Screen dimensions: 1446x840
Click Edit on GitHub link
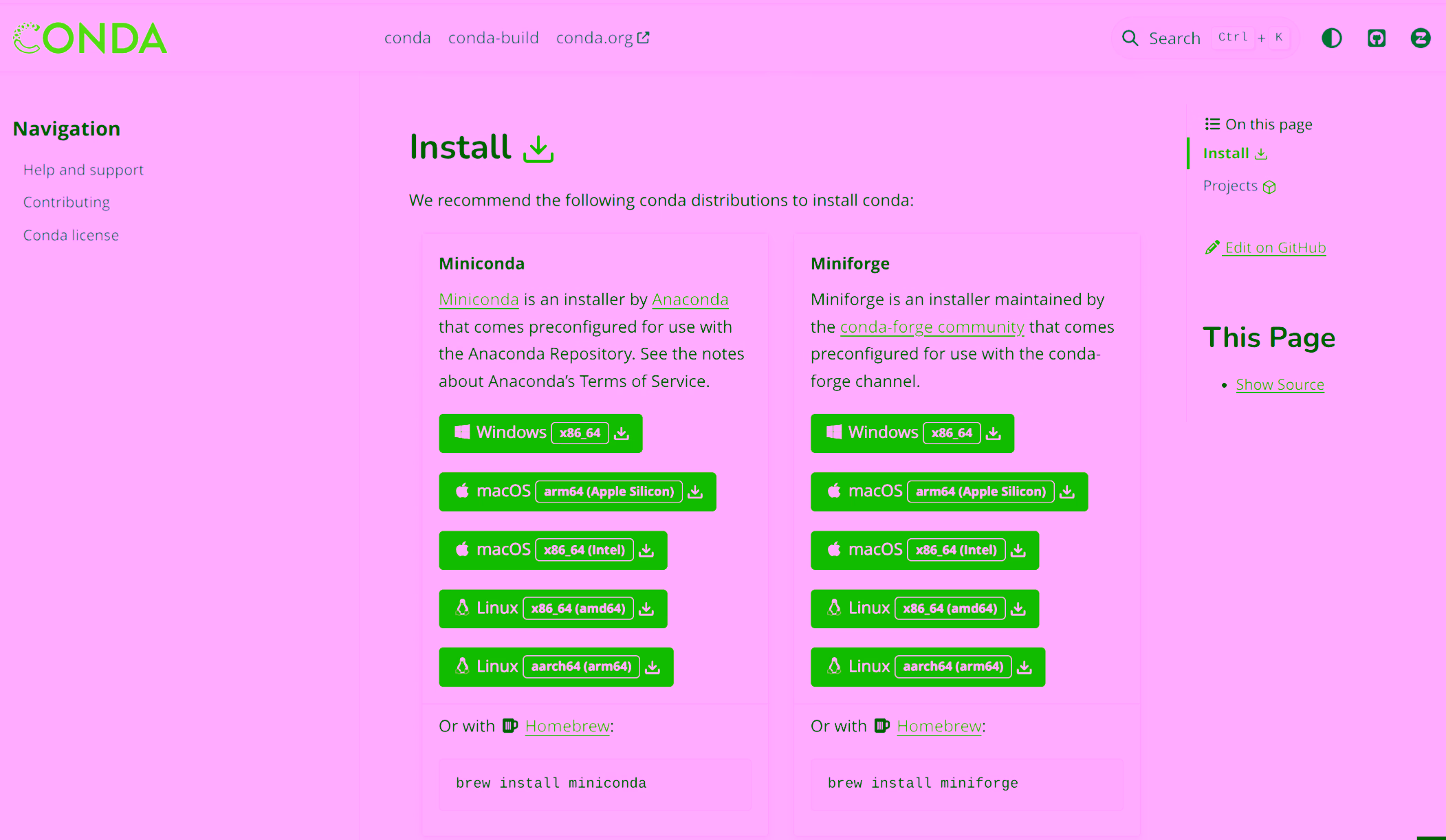tap(1275, 247)
